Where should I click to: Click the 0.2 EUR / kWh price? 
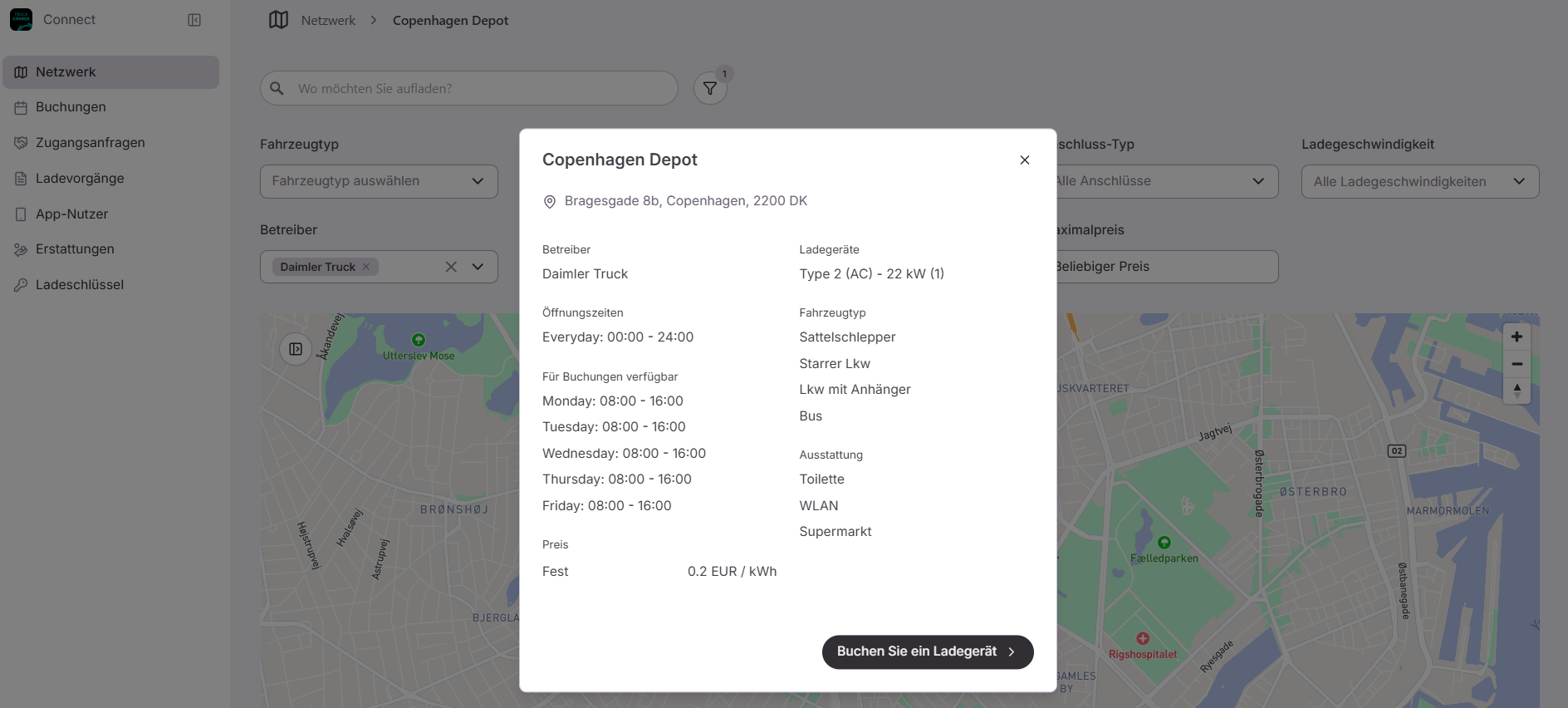[733, 572]
